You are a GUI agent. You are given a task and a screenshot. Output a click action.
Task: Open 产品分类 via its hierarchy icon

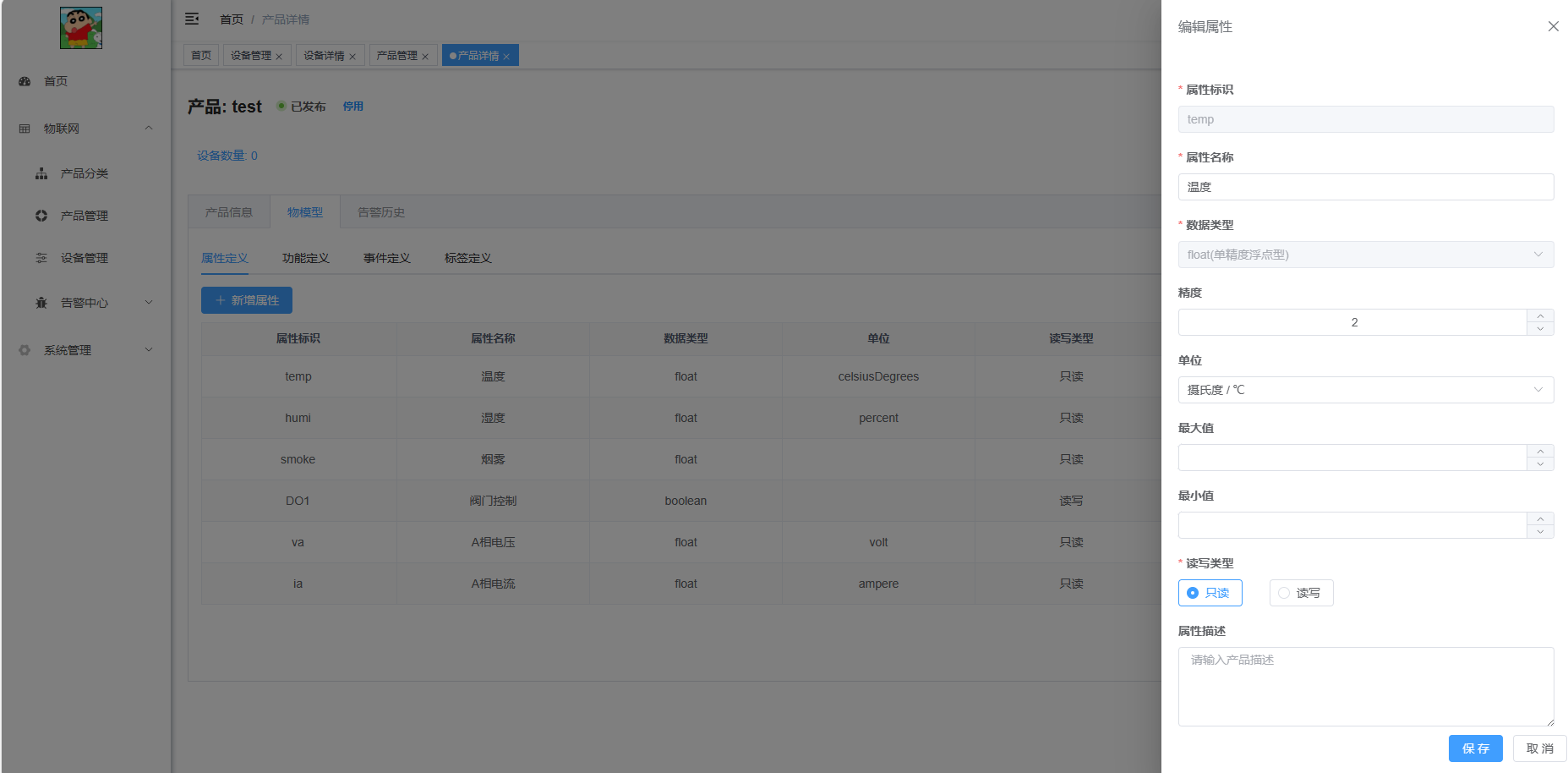pyautogui.click(x=41, y=173)
